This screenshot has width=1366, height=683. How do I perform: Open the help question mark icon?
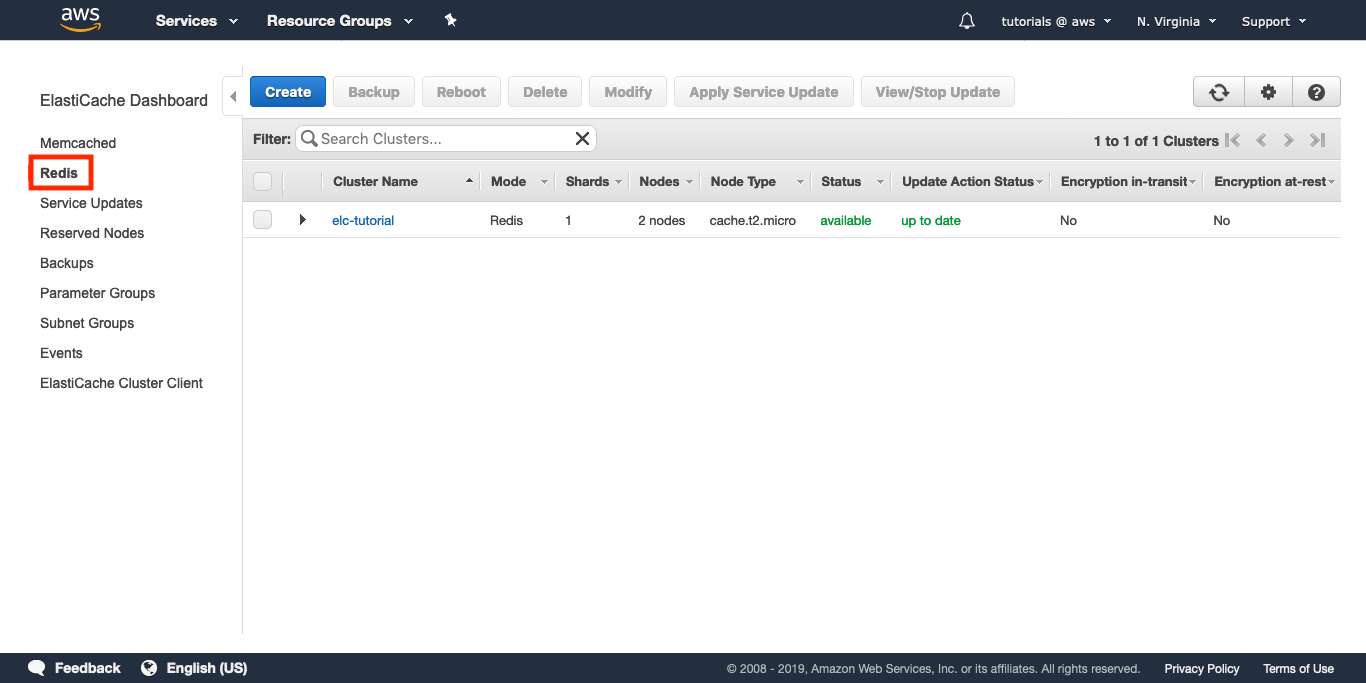coord(1316,92)
